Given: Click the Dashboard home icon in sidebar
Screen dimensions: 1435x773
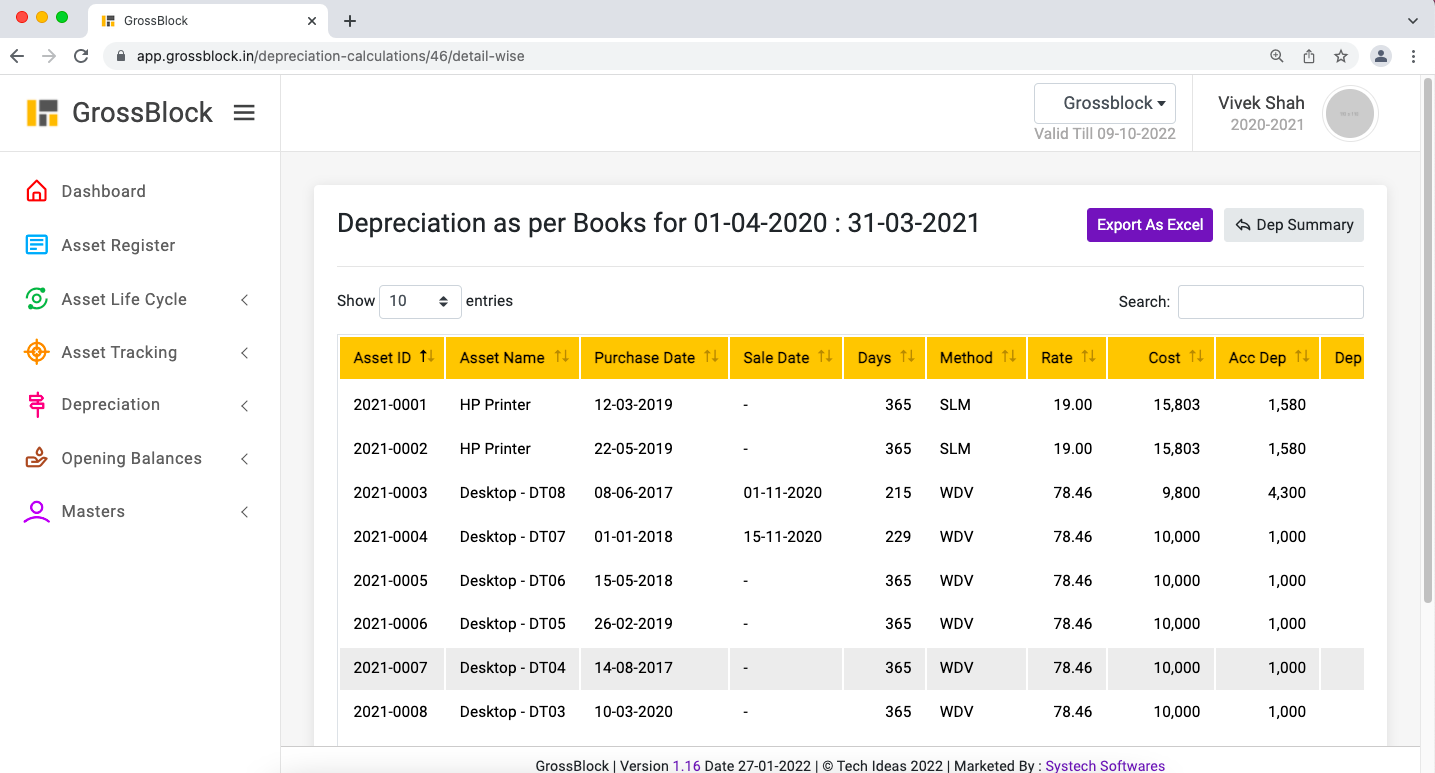Looking at the screenshot, I should [x=37, y=191].
